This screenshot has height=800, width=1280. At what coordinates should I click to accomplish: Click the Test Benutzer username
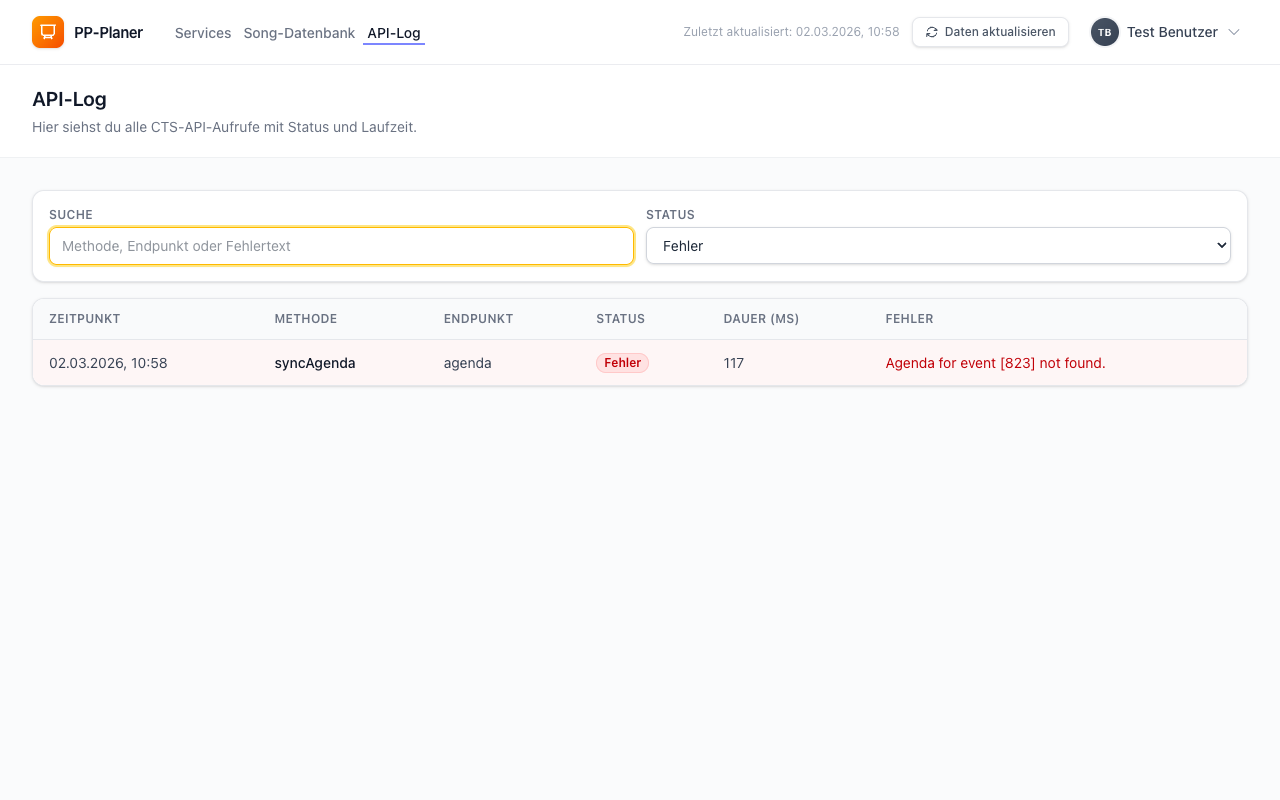[x=1172, y=32]
